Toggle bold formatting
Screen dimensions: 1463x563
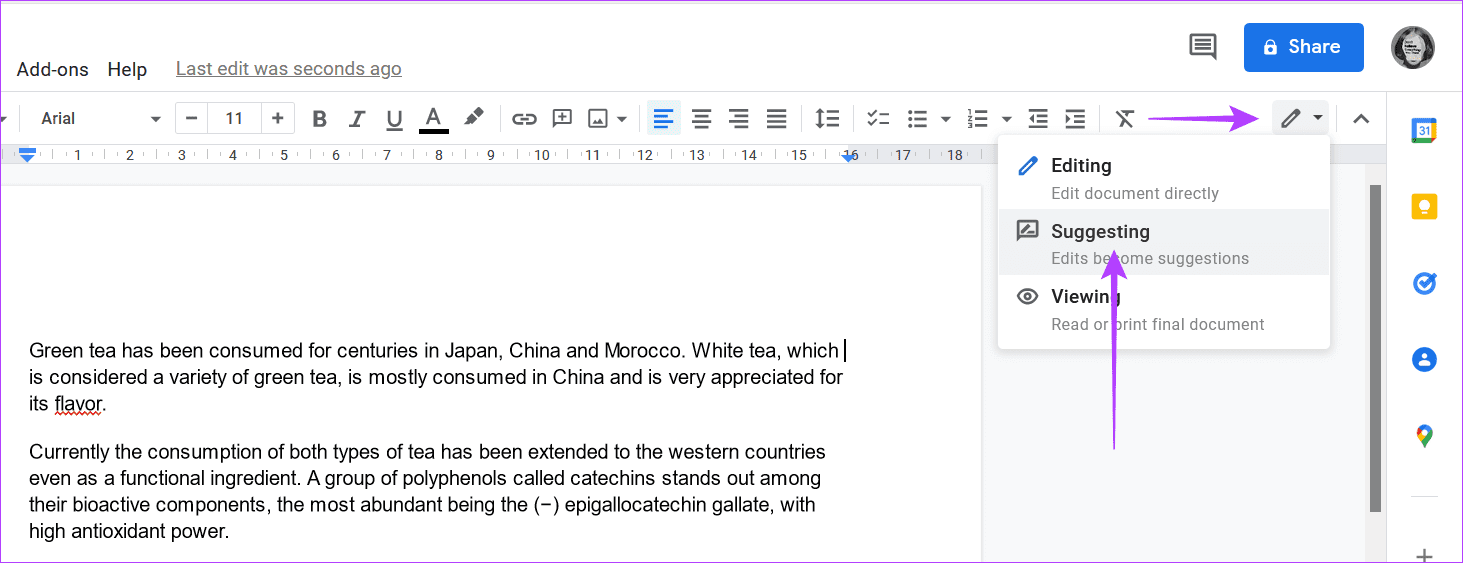pyautogui.click(x=320, y=119)
